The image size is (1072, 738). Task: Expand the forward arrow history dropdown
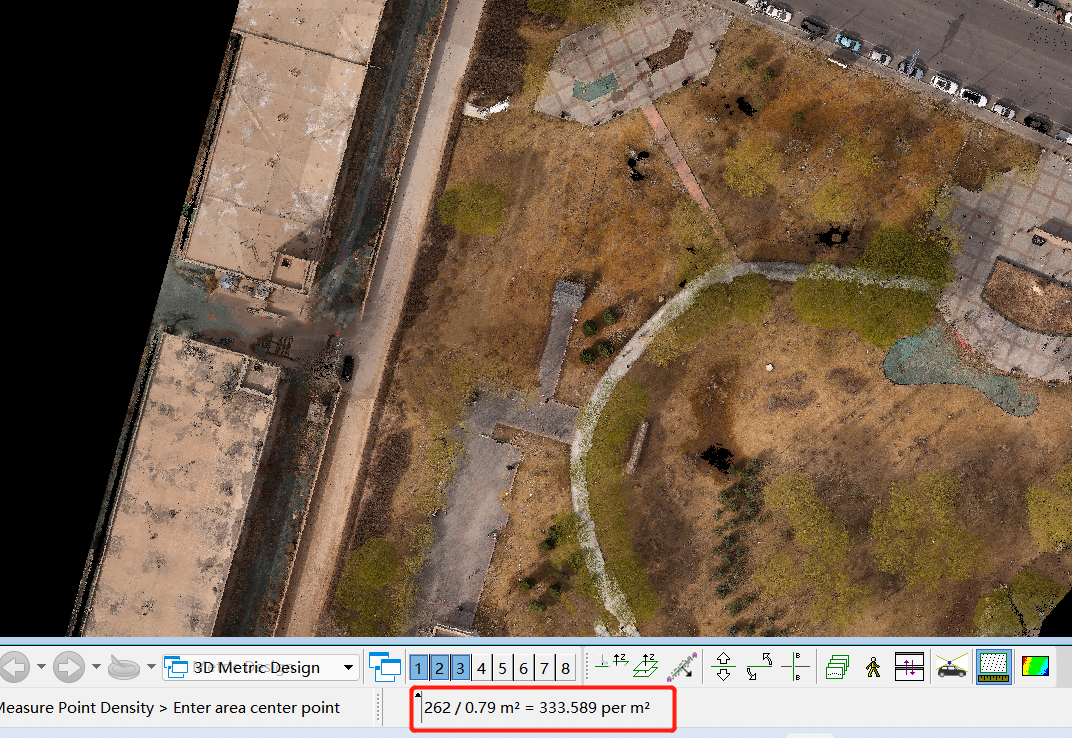tap(96, 667)
